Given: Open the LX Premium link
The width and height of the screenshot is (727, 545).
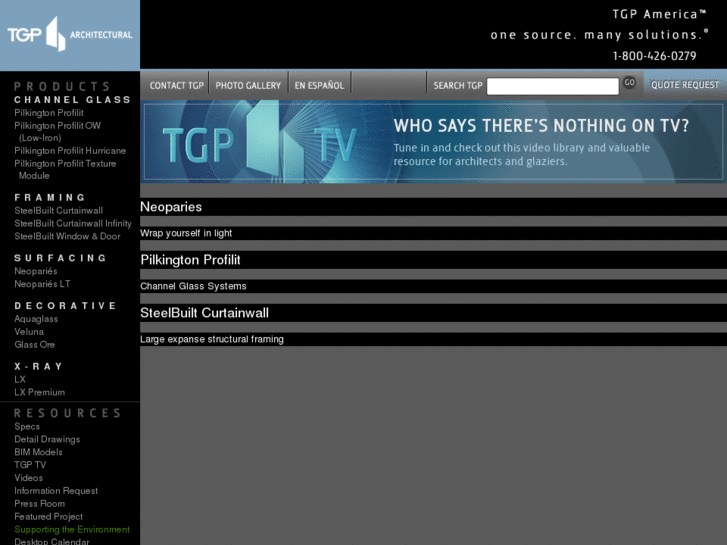Looking at the screenshot, I should click(39, 392).
